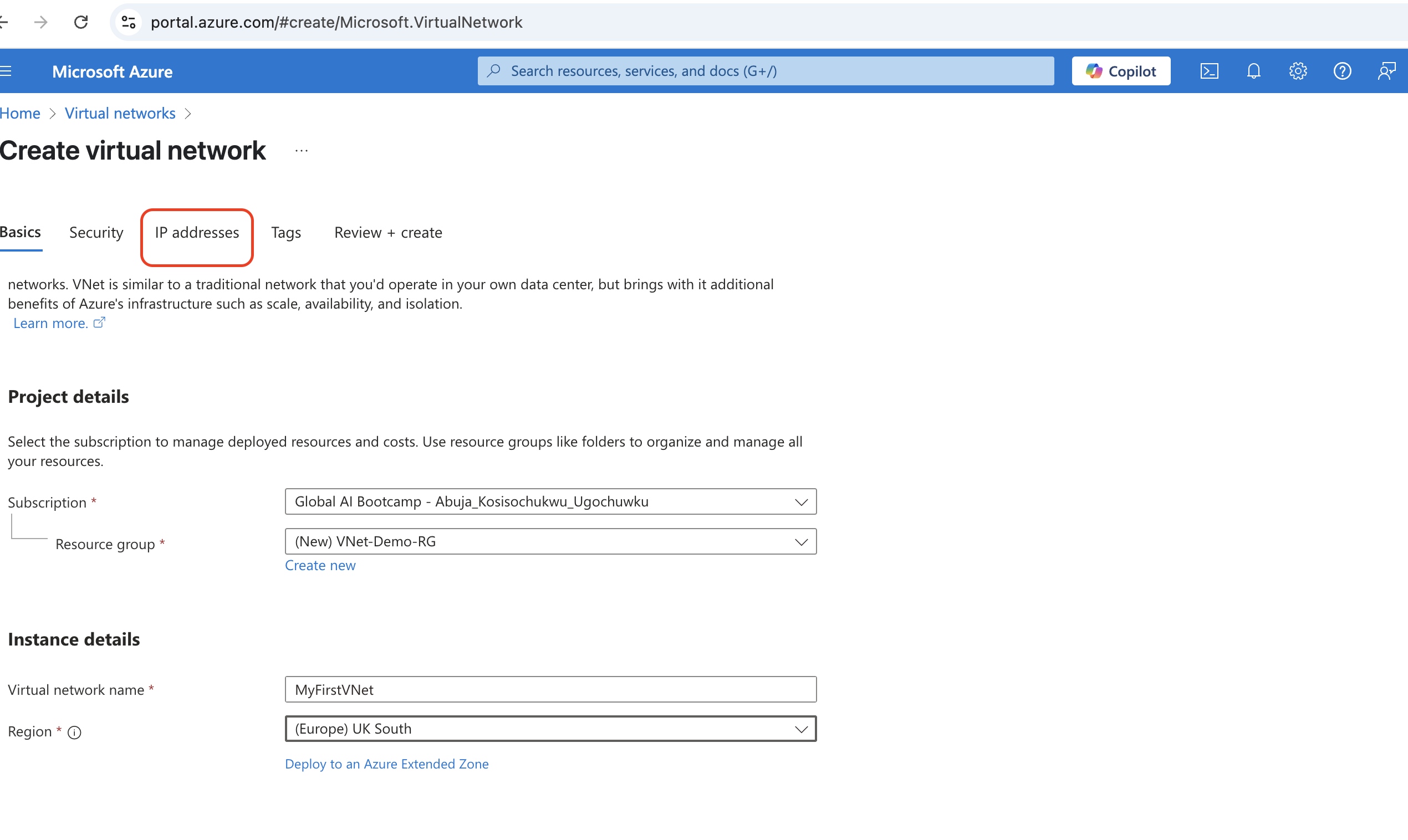Switch to the IP addresses tab
1408x840 pixels.
[x=197, y=232]
